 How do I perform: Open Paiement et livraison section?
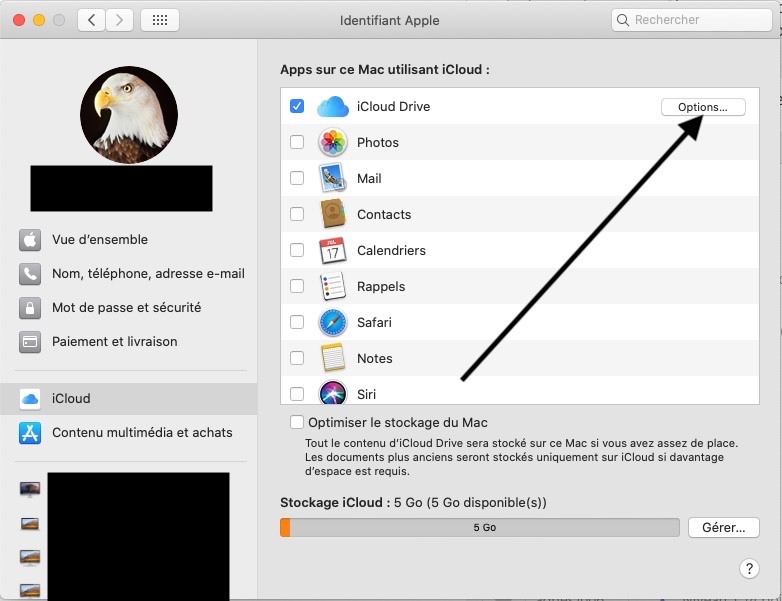129,342
